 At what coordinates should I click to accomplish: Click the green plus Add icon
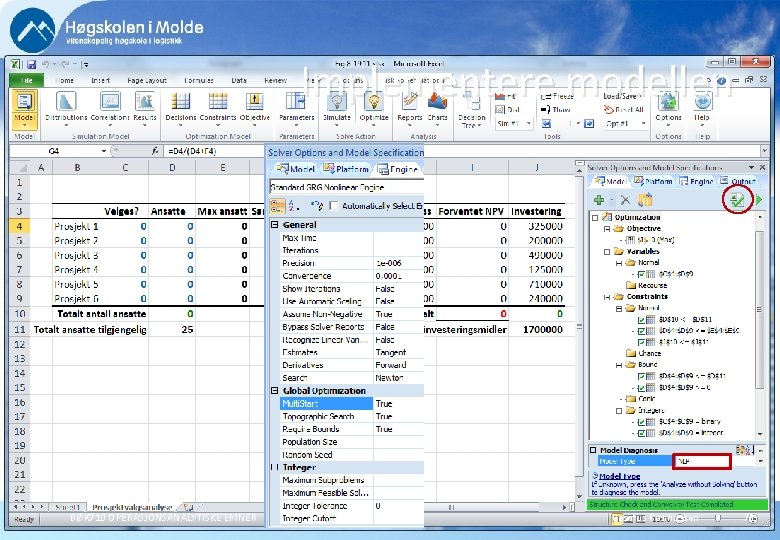pos(599,201)
